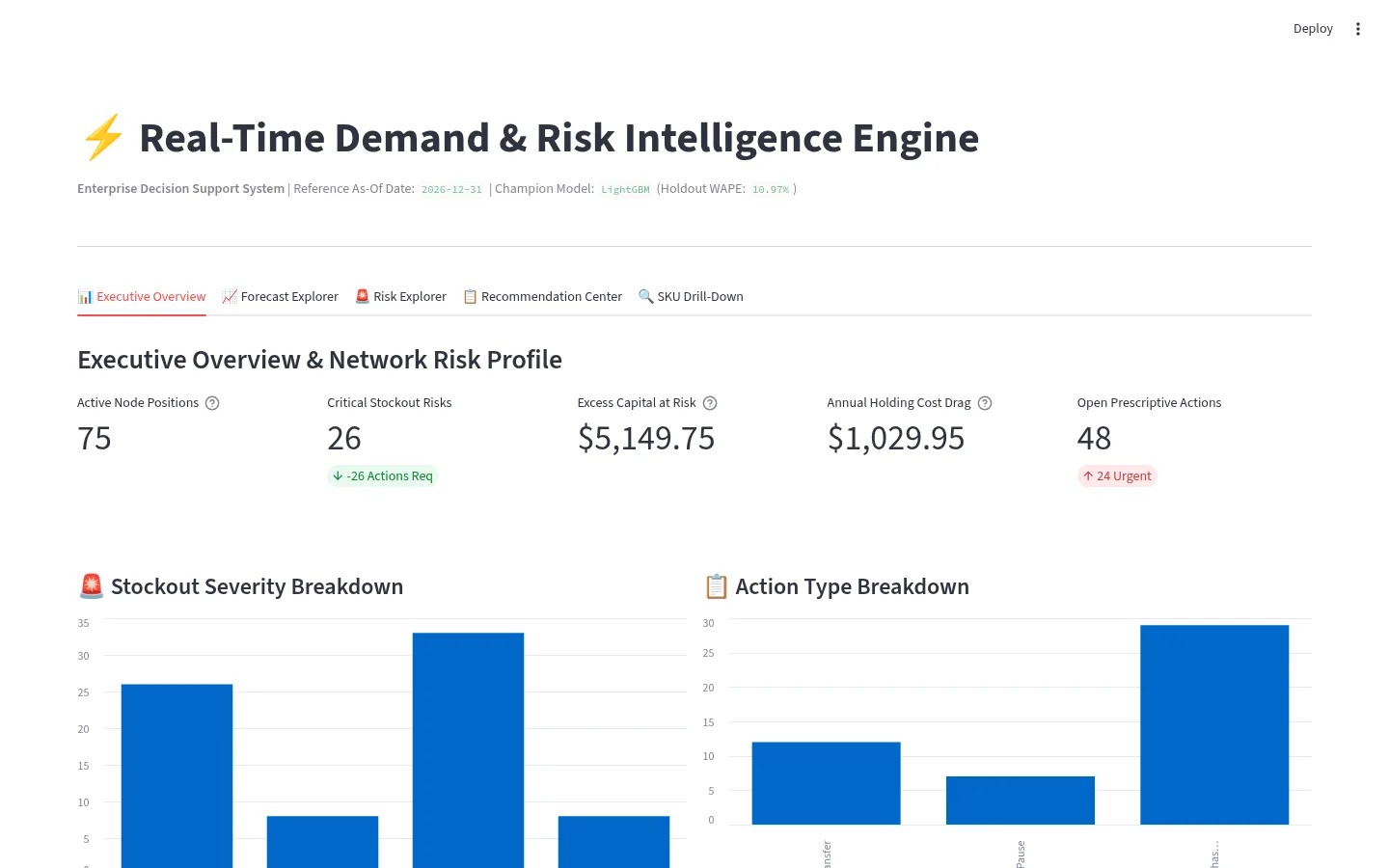This screenshot has width=1389, height=868.
Task: Click the -26 Actions Req badge
Action: click(383, 475)
